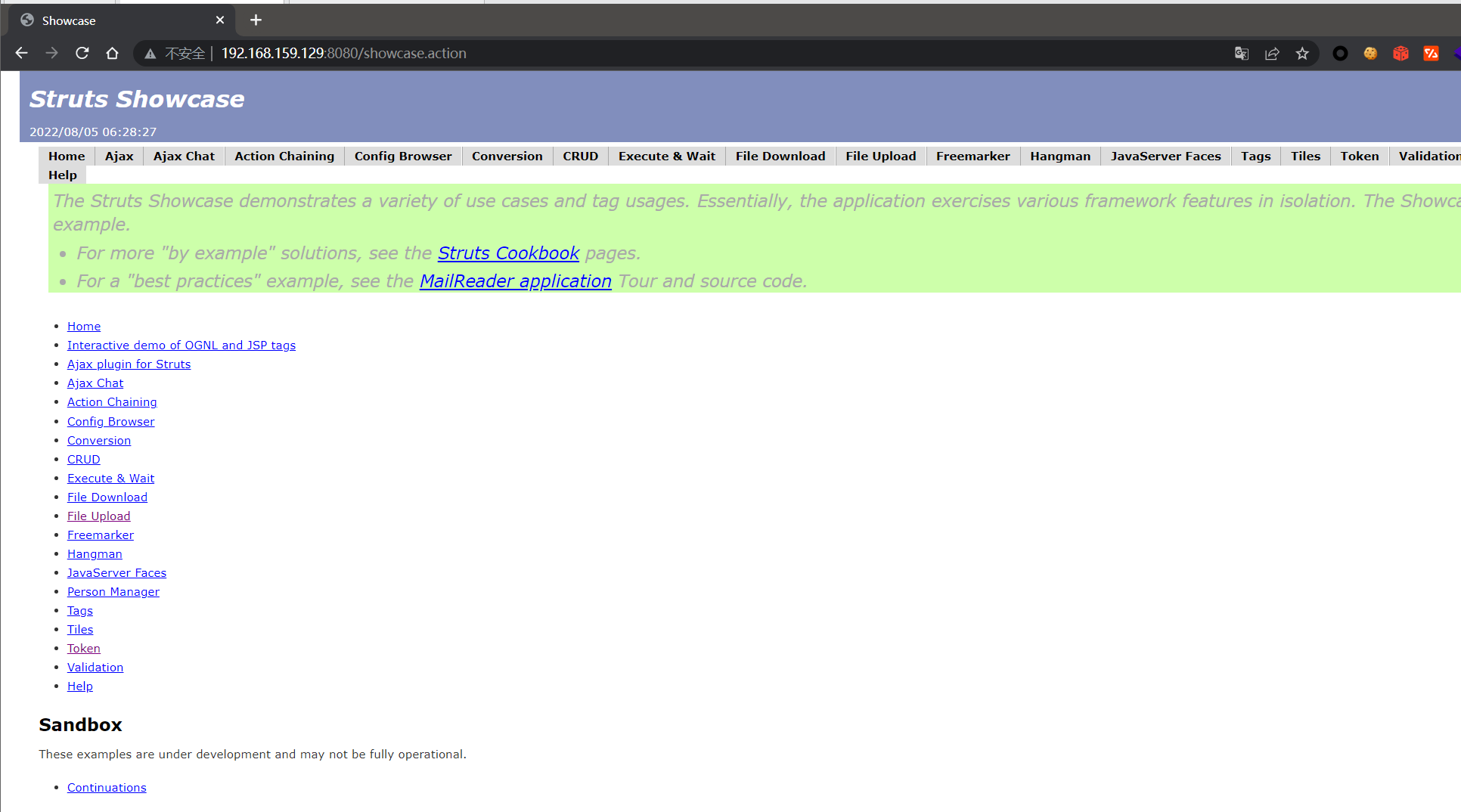Image resolution: width=1461 pixels, height=812 pixels.
Task: Open Ajax plugin for Struts link
Action: pyautogui.click(x=129, y=364)
